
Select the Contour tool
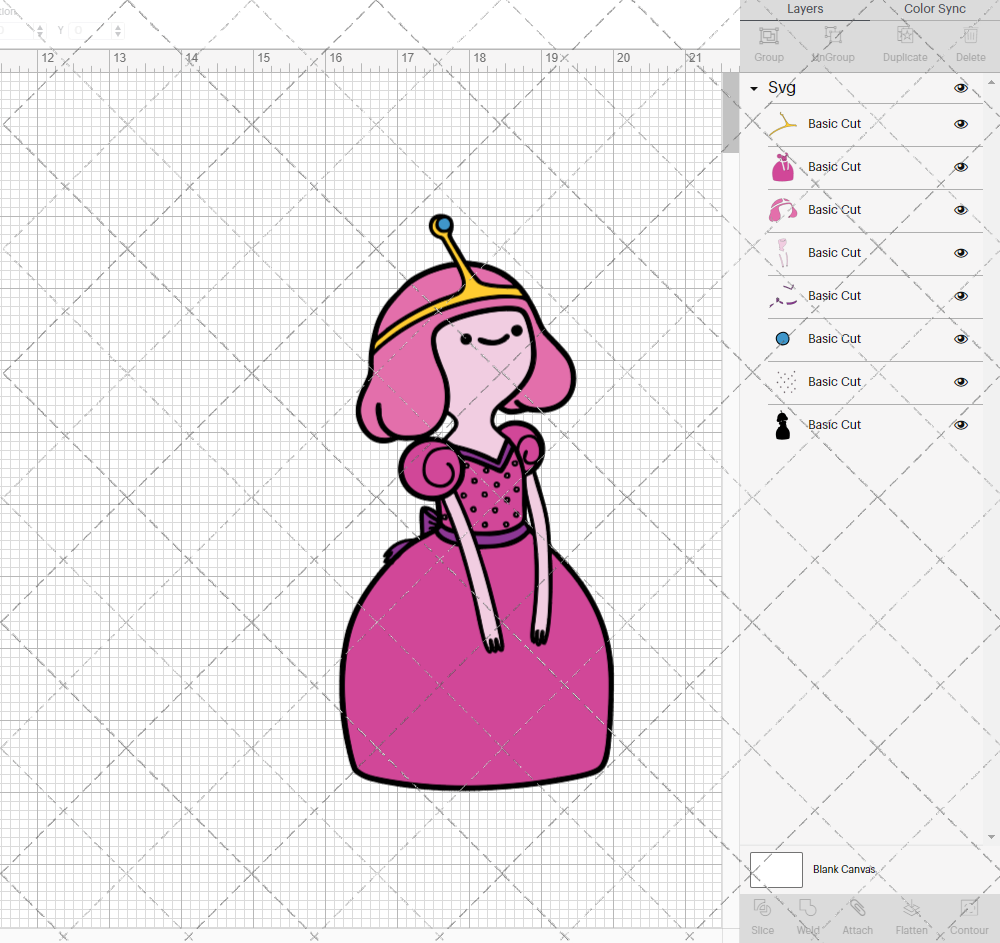[x=969, y=909]
